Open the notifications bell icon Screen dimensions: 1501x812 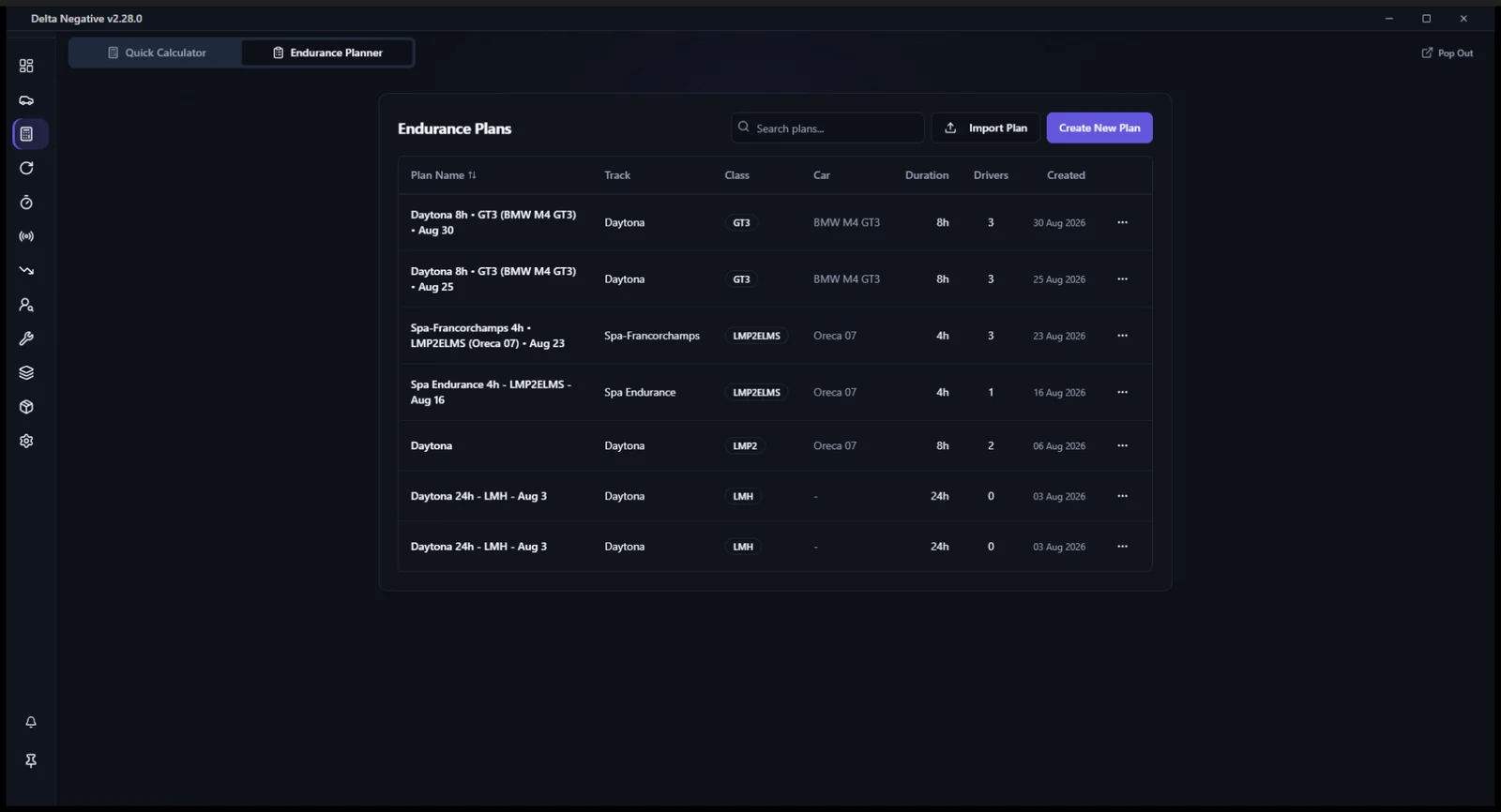[x=31, y=722]
